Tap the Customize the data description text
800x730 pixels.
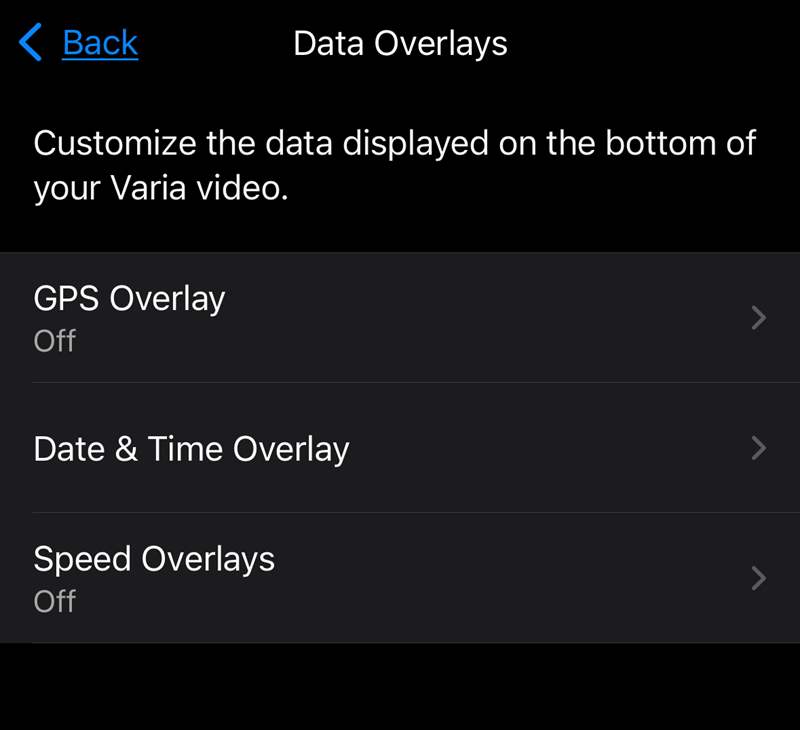click(x=394, y=165)
